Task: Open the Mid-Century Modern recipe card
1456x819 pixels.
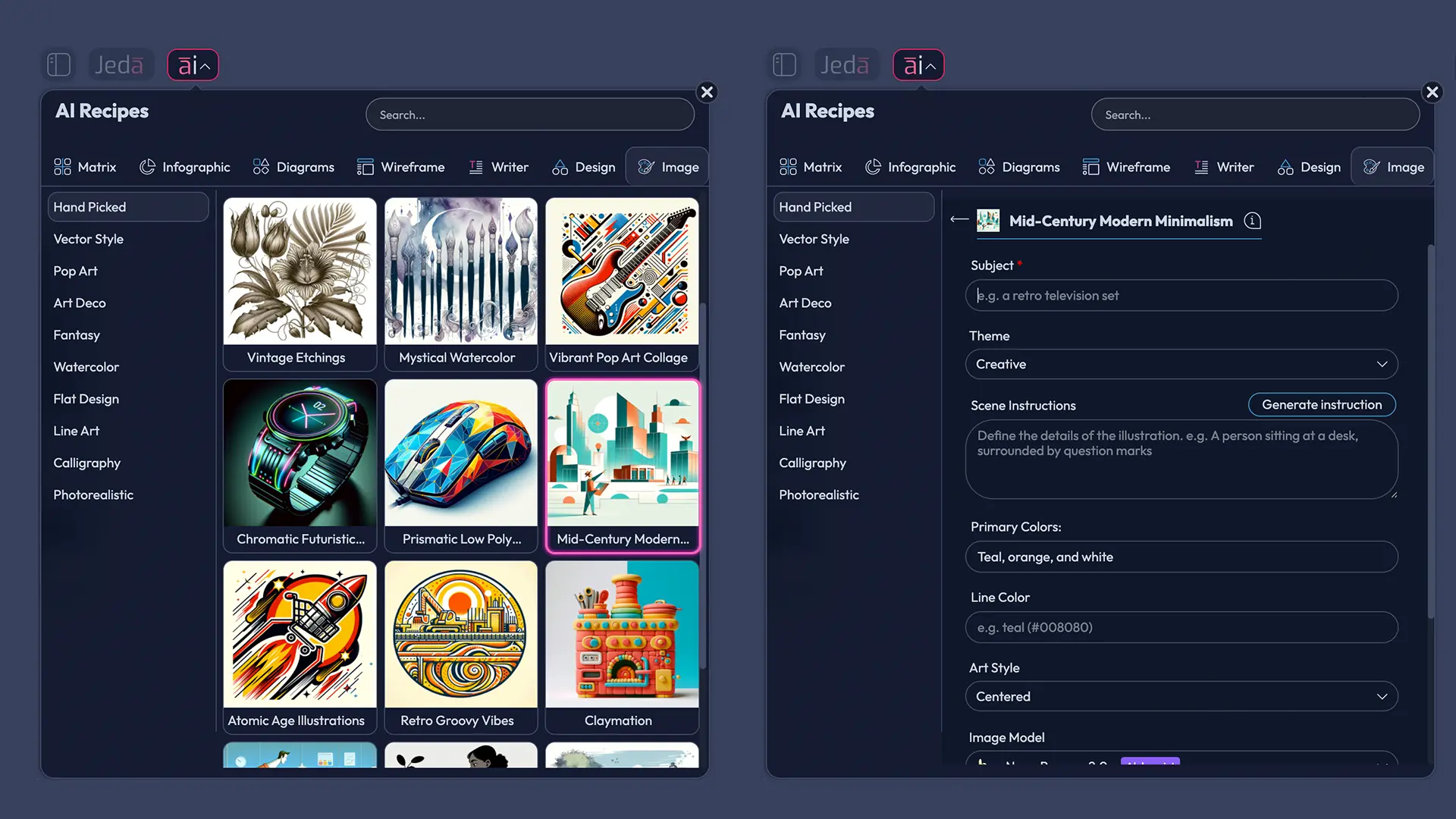Action: coord(622,466)
